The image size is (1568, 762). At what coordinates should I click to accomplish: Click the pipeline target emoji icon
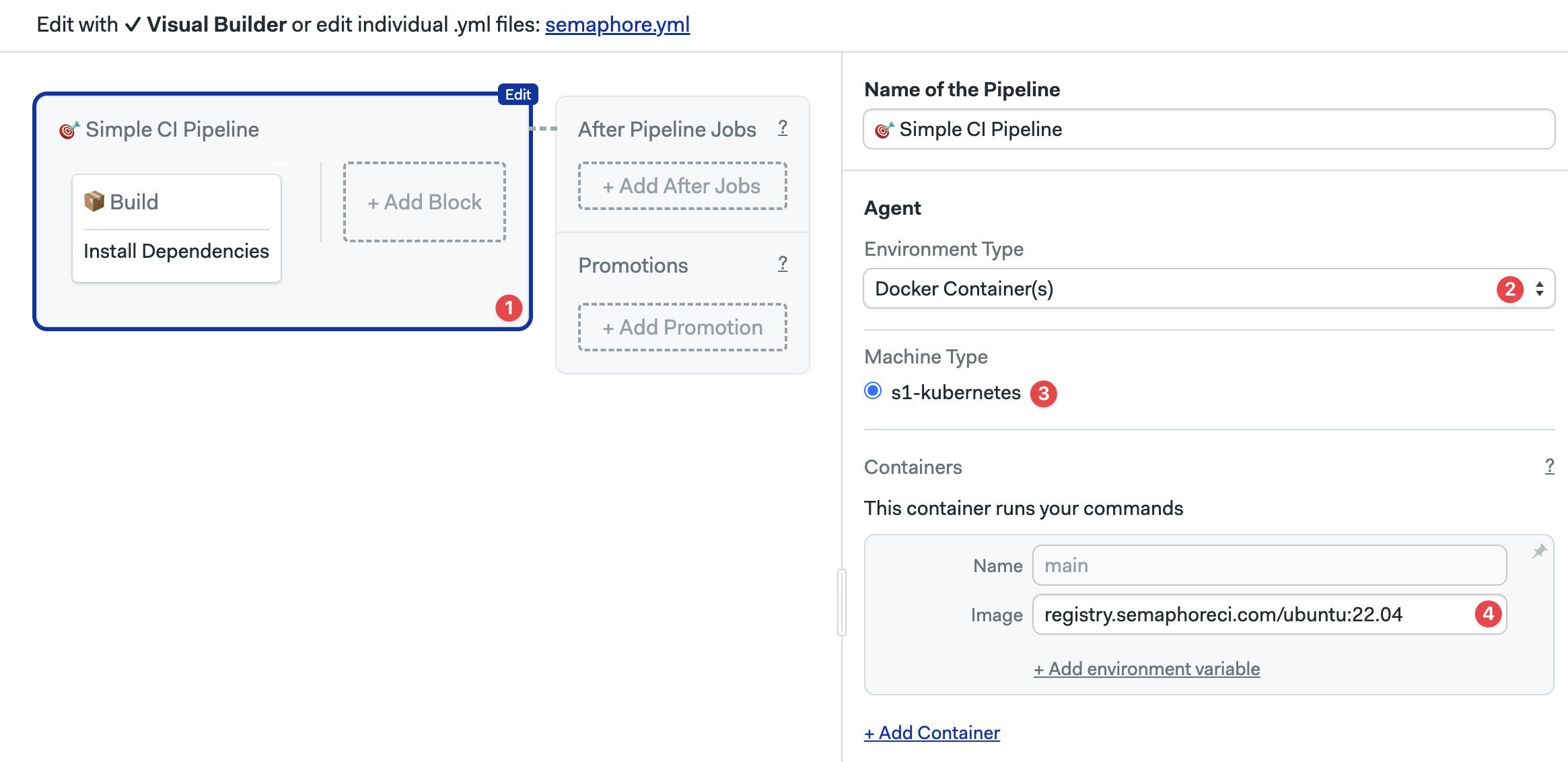(x=69, y=129)
